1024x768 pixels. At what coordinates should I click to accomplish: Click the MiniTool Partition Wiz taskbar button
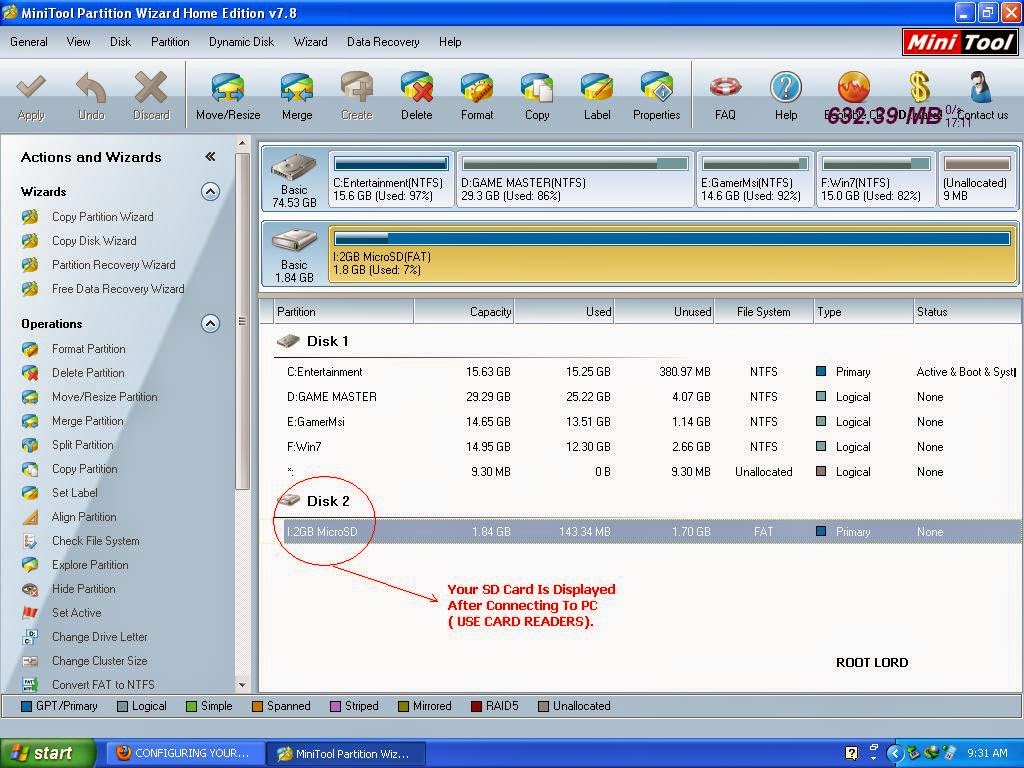click(x=347, y=753)
